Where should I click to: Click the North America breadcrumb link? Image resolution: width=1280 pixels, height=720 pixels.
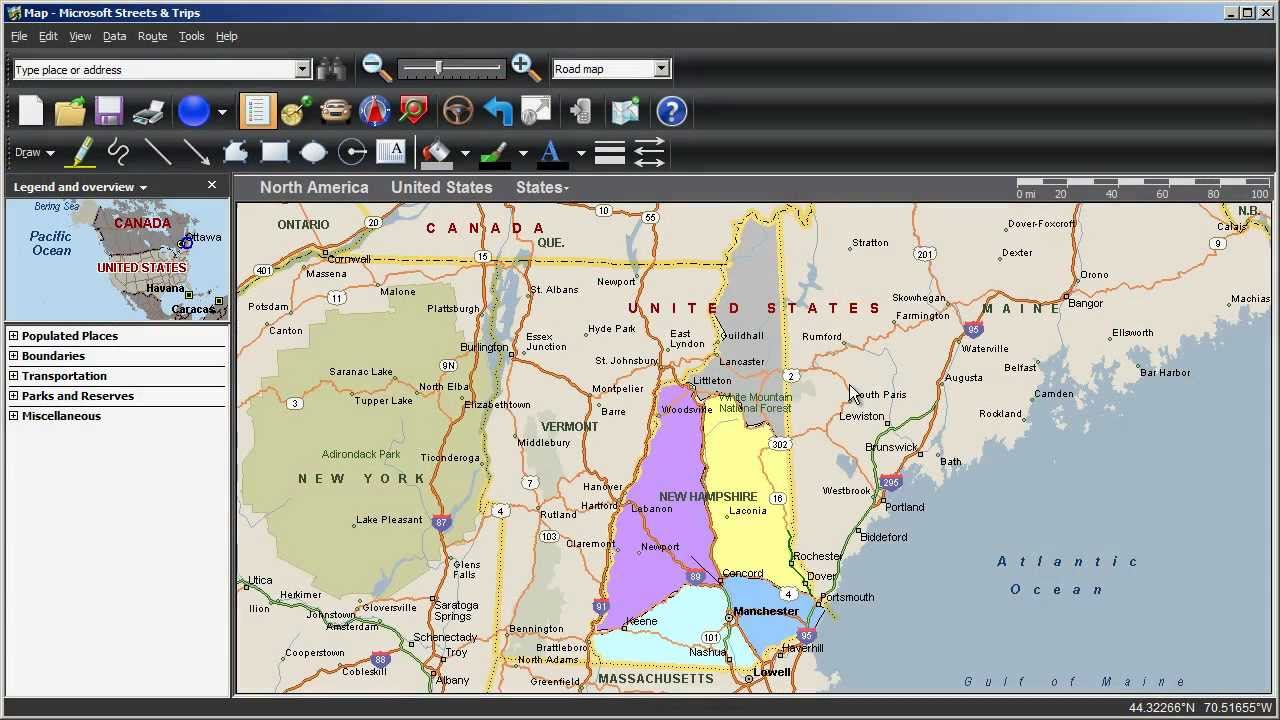point(314,187)
